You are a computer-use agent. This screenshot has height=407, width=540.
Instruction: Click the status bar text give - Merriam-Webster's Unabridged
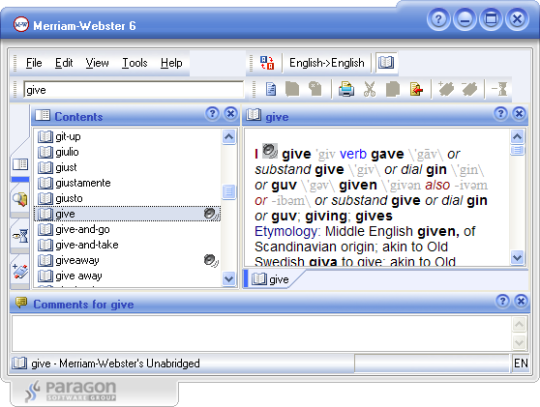pyautogui.click(x=115, y=363)
